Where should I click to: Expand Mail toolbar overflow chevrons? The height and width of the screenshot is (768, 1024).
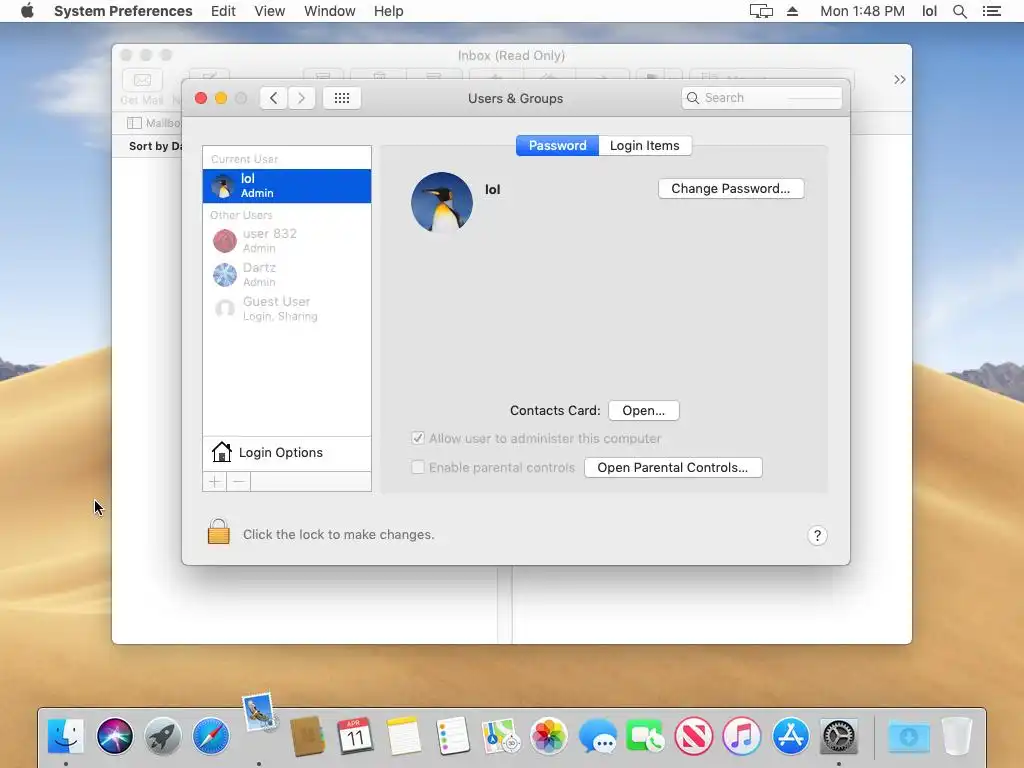pos(899,79)
